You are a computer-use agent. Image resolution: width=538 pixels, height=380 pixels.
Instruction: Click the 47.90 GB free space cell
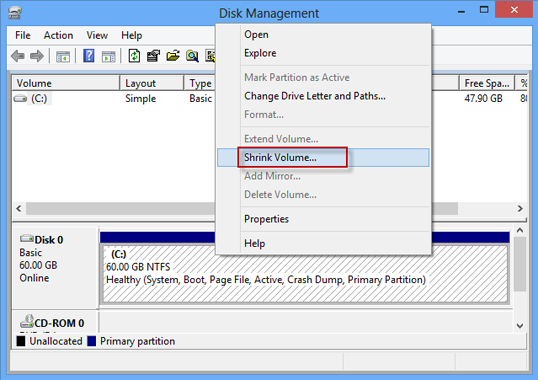(483, 99)
